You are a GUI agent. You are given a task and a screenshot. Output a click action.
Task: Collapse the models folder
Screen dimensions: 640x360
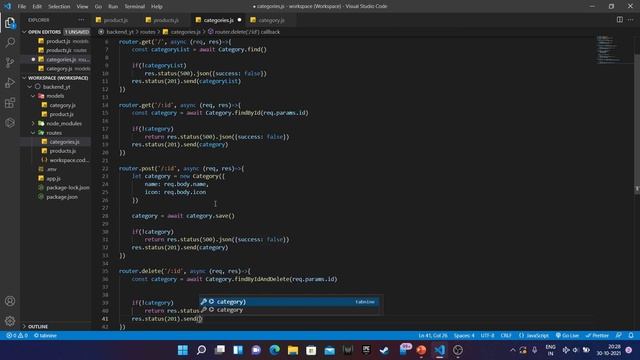[55, 96]
